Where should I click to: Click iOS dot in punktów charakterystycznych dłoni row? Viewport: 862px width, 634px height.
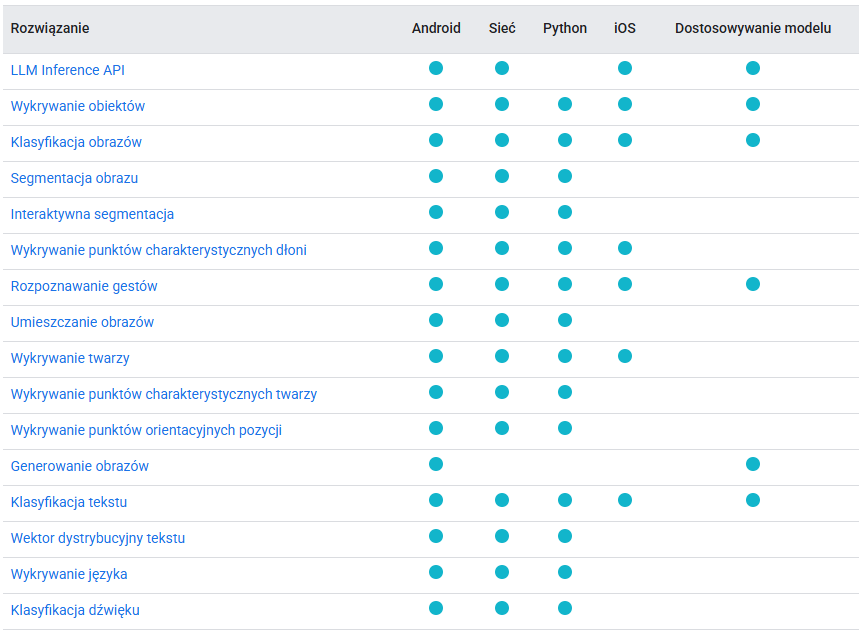625,249
